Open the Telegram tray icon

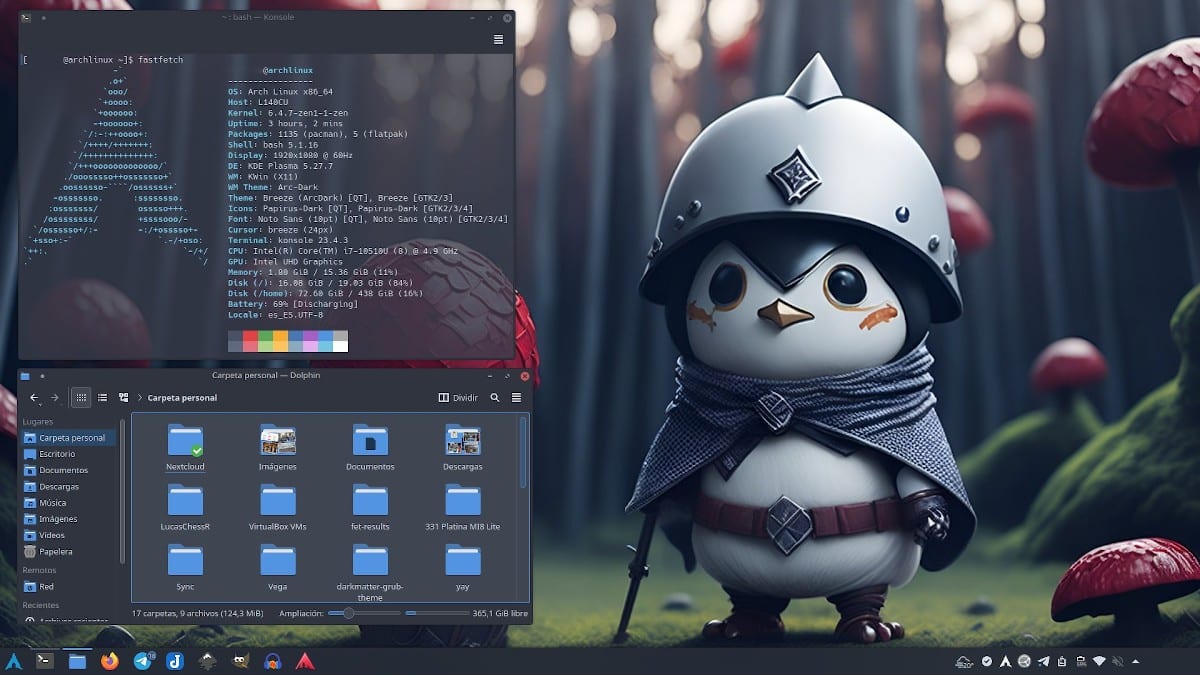click(x=1044, y=661)
